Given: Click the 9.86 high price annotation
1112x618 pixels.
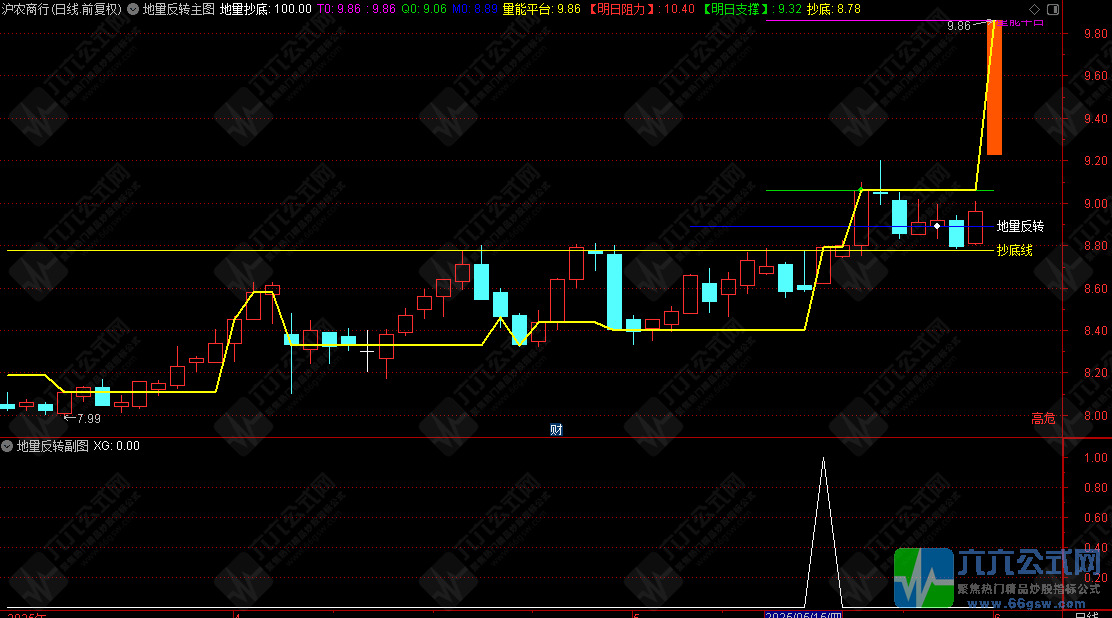Looking at the screenshot, I should (x=959, y=26).
